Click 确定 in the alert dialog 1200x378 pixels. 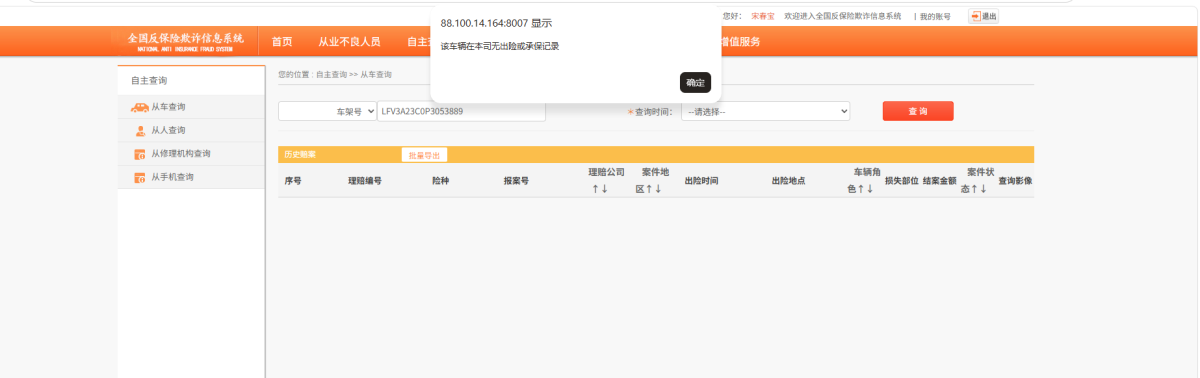coord(695,83)
